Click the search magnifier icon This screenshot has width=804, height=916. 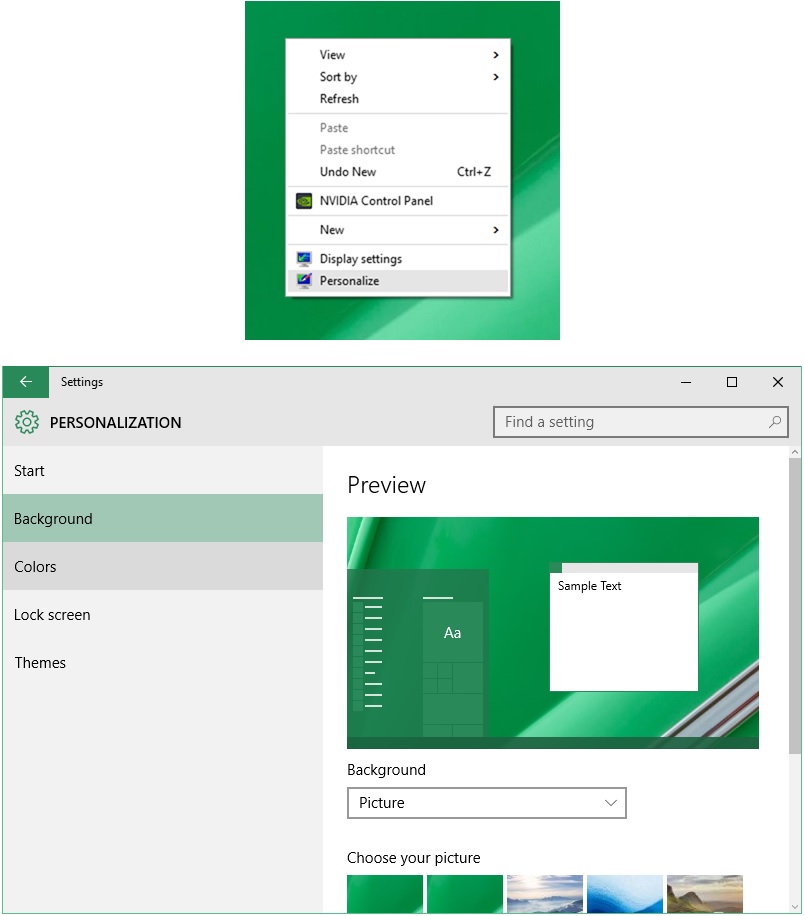(x=774, y=422)
